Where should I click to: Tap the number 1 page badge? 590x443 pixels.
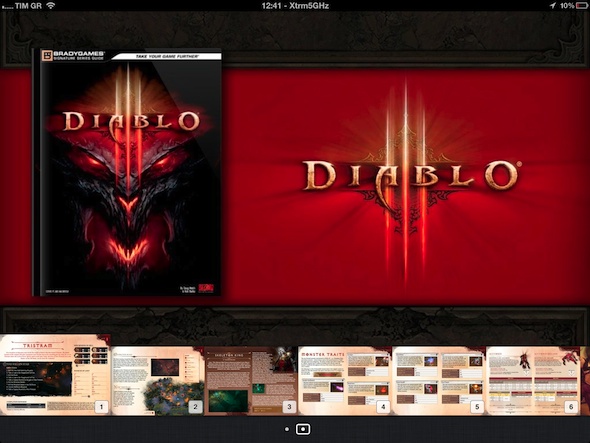(101, 407)
